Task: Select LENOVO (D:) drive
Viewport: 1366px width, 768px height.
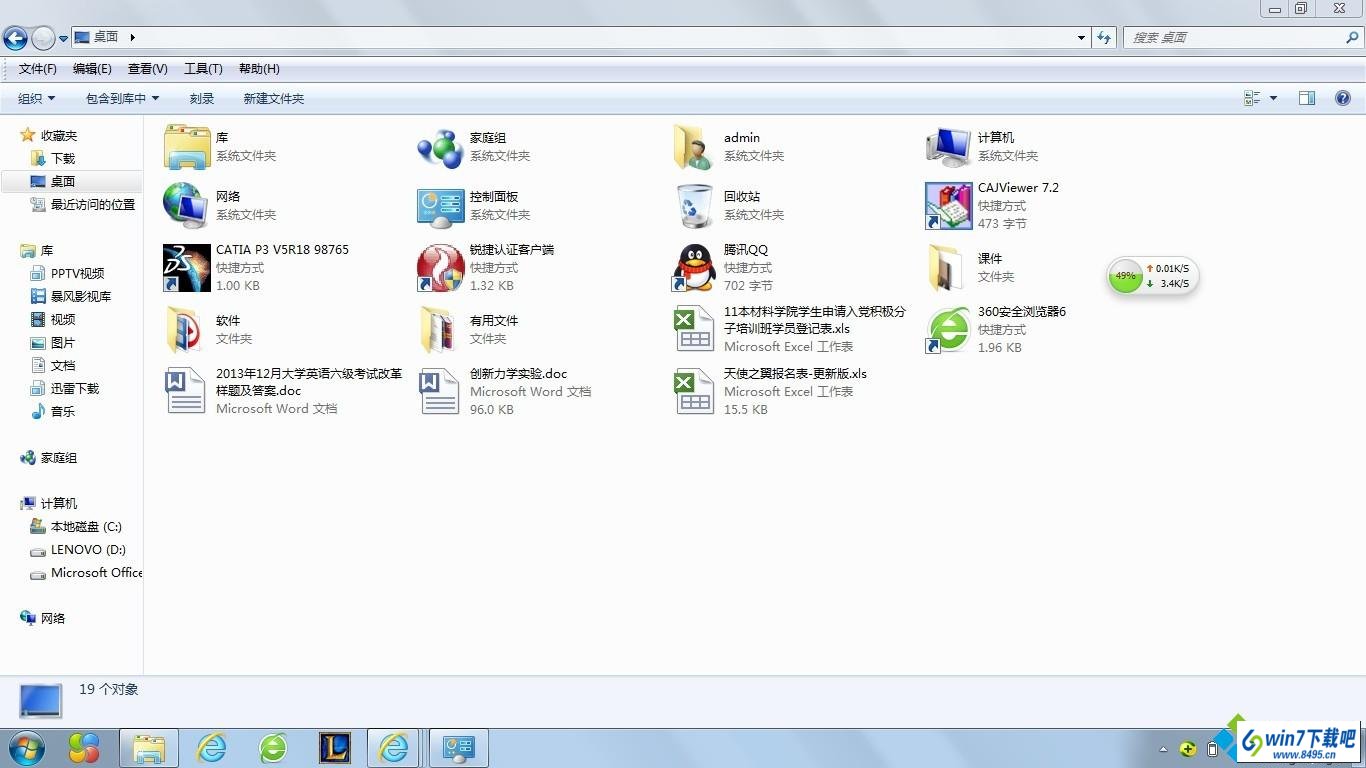Action: coord(88,549)
